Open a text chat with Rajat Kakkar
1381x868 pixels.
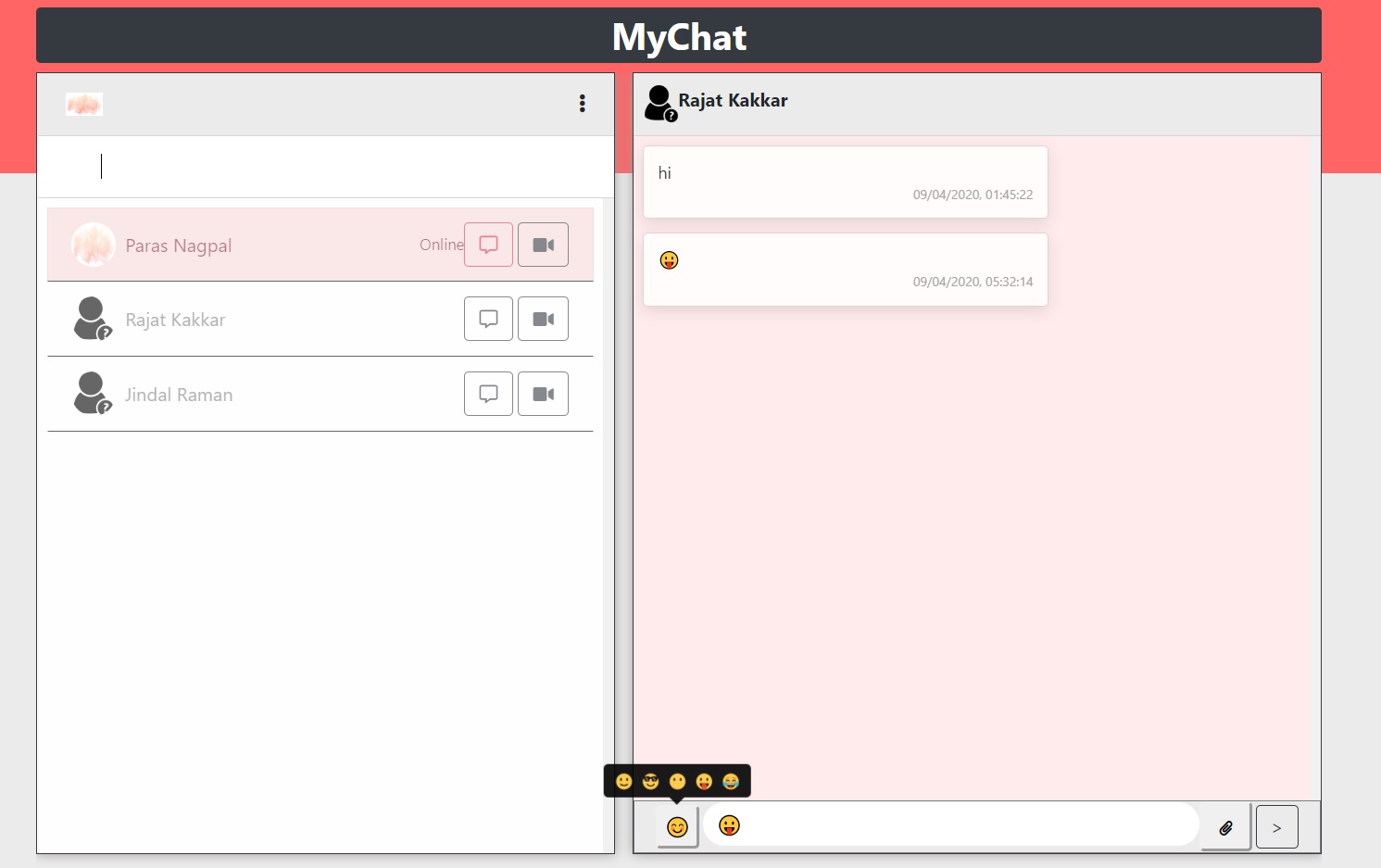click(488, 319)
